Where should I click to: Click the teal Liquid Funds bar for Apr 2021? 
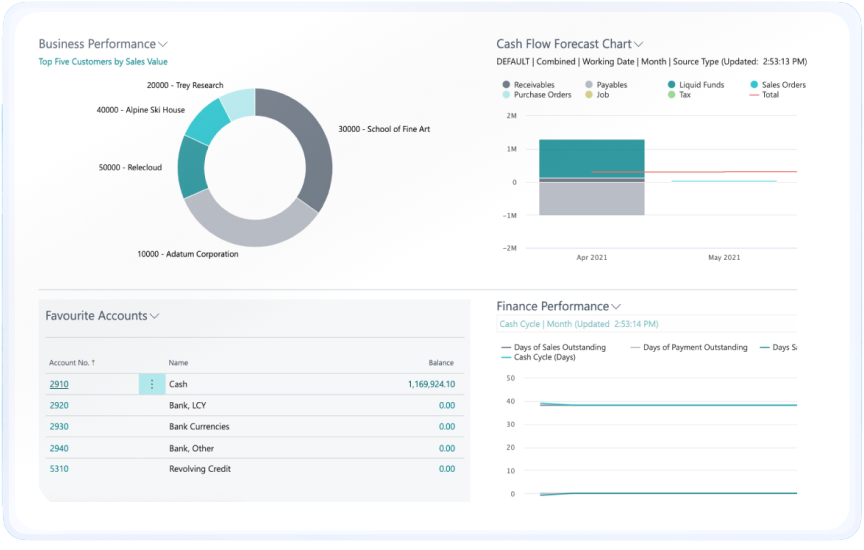(x=592, y=158)
